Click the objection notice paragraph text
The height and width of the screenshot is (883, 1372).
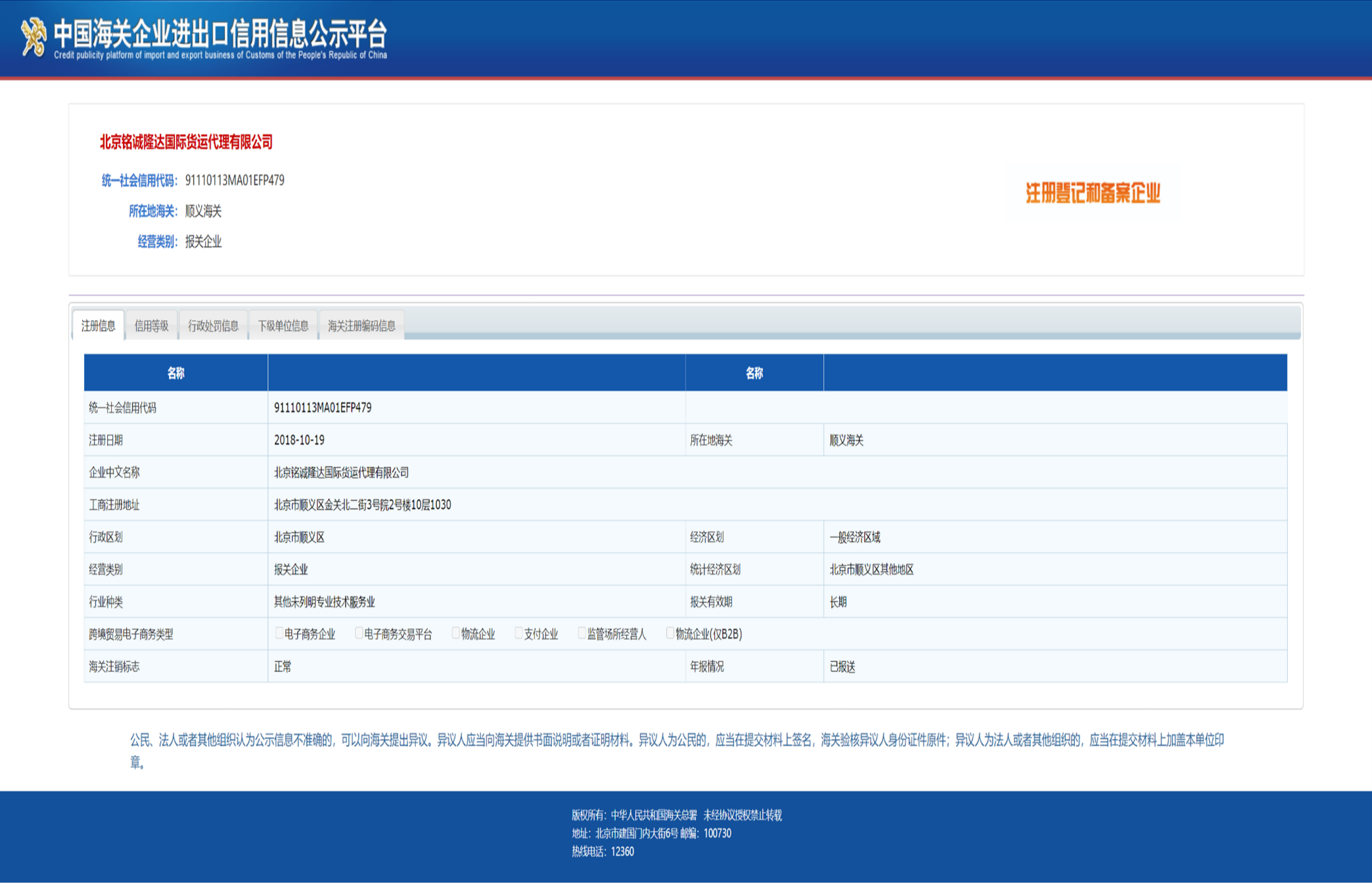677,750
